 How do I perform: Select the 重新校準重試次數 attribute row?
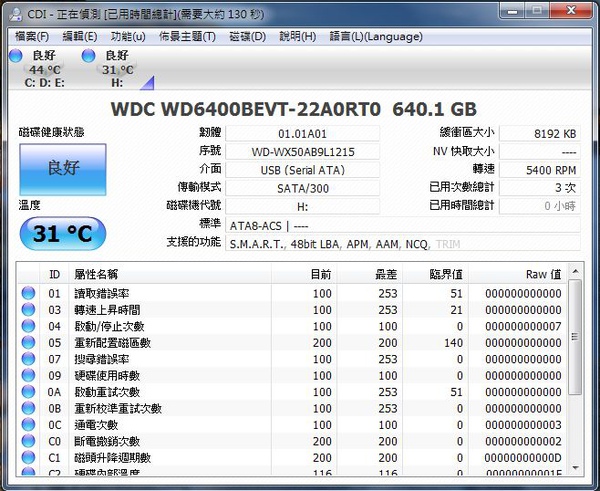coord(292,409)
